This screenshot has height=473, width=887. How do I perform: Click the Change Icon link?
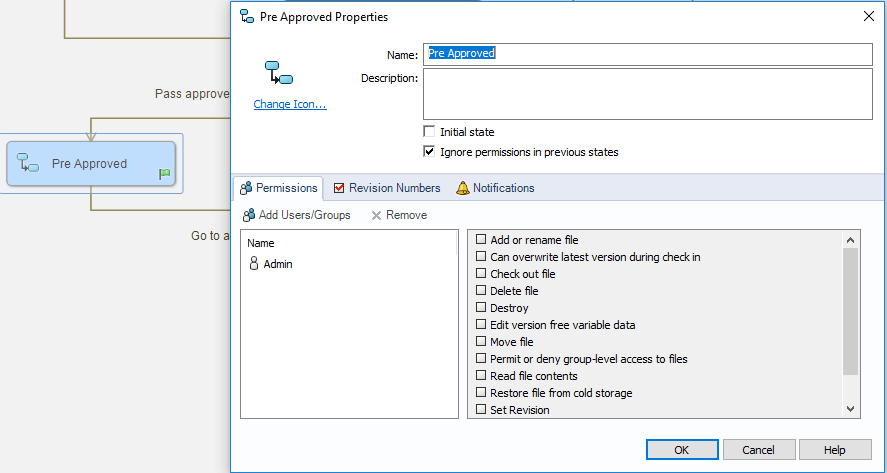290,104
